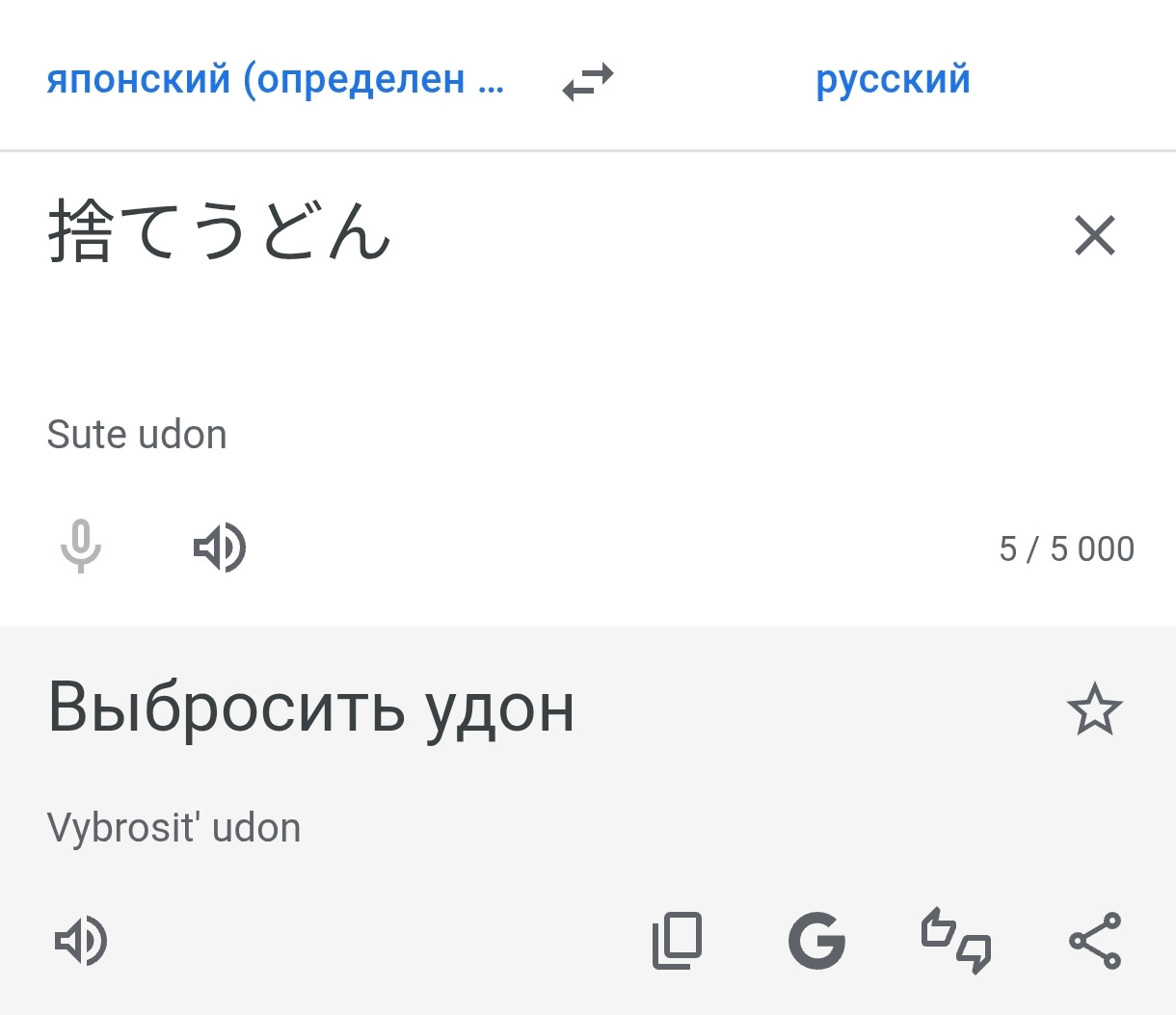Start voice input with the microphone
The height and width of the screenshot is (1015, 1176).
tap(81, 547)
